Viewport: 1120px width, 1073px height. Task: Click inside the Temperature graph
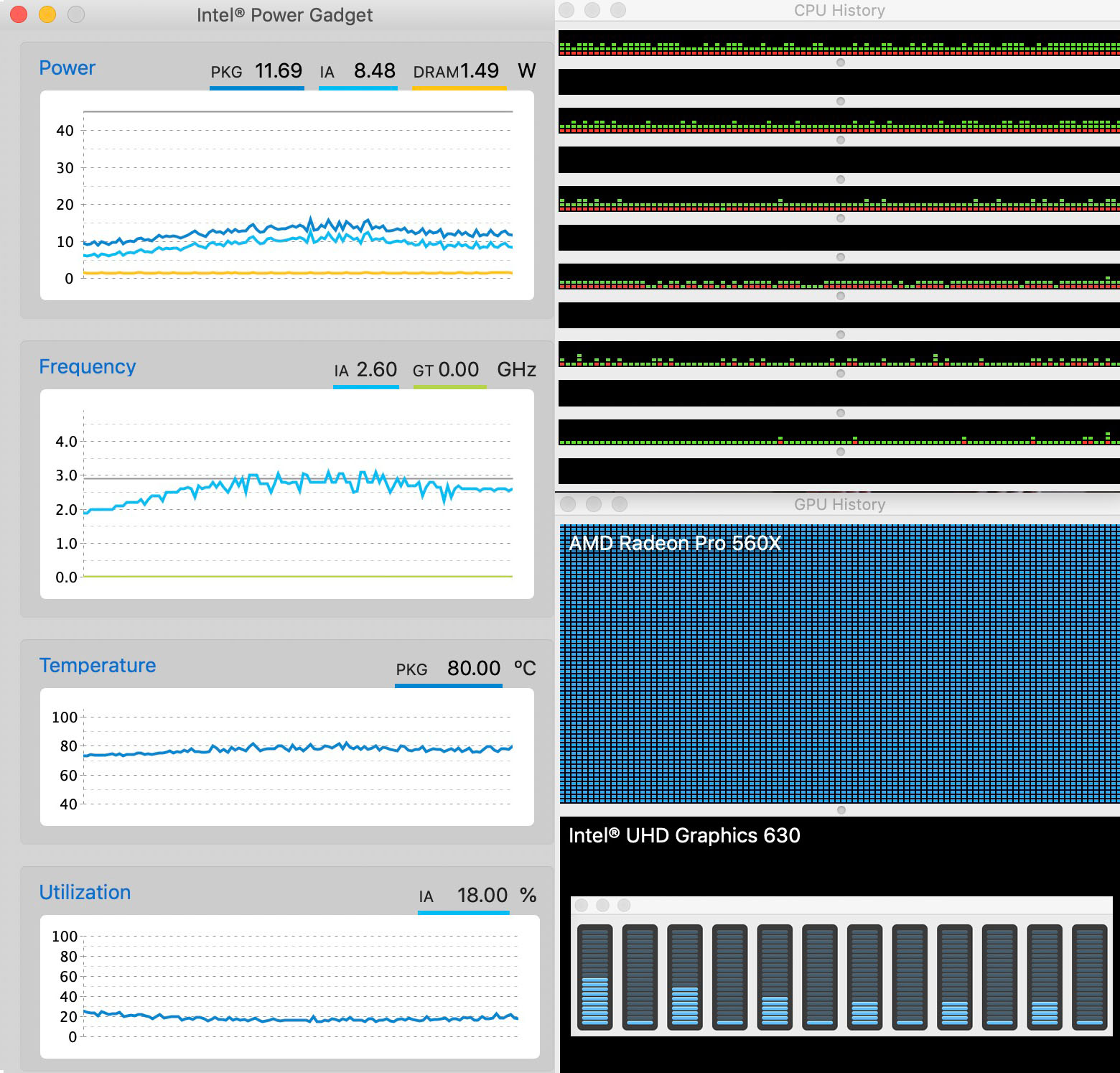point(287,757)
